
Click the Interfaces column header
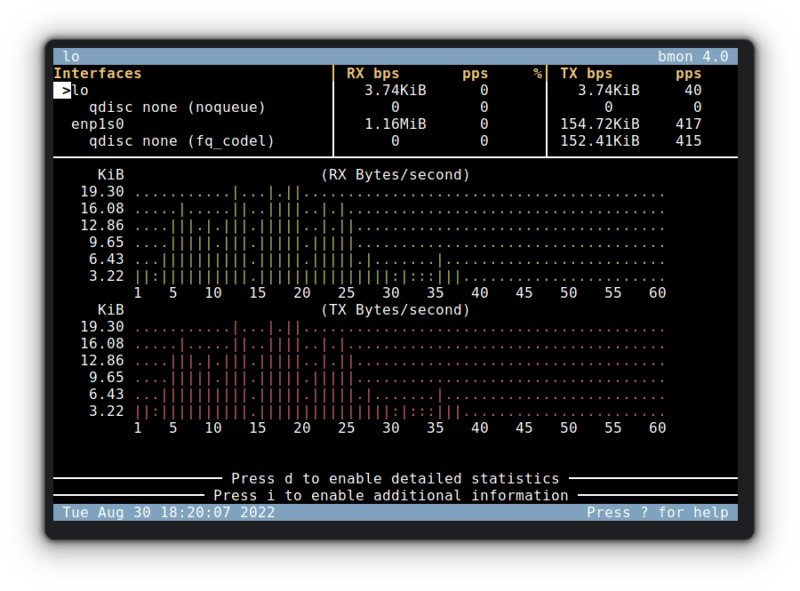(97, 73)
